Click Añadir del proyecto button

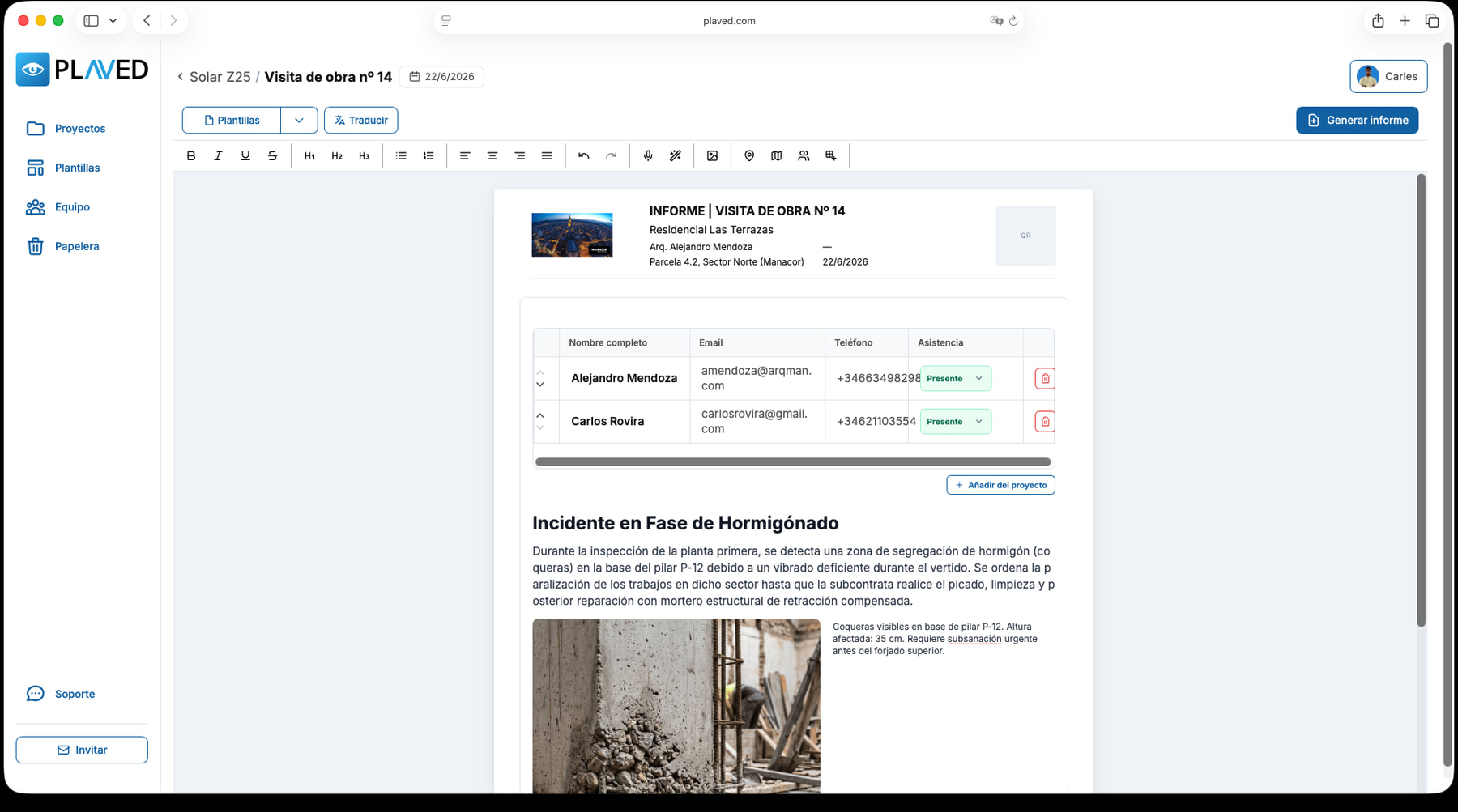[x=1000, y=485]
